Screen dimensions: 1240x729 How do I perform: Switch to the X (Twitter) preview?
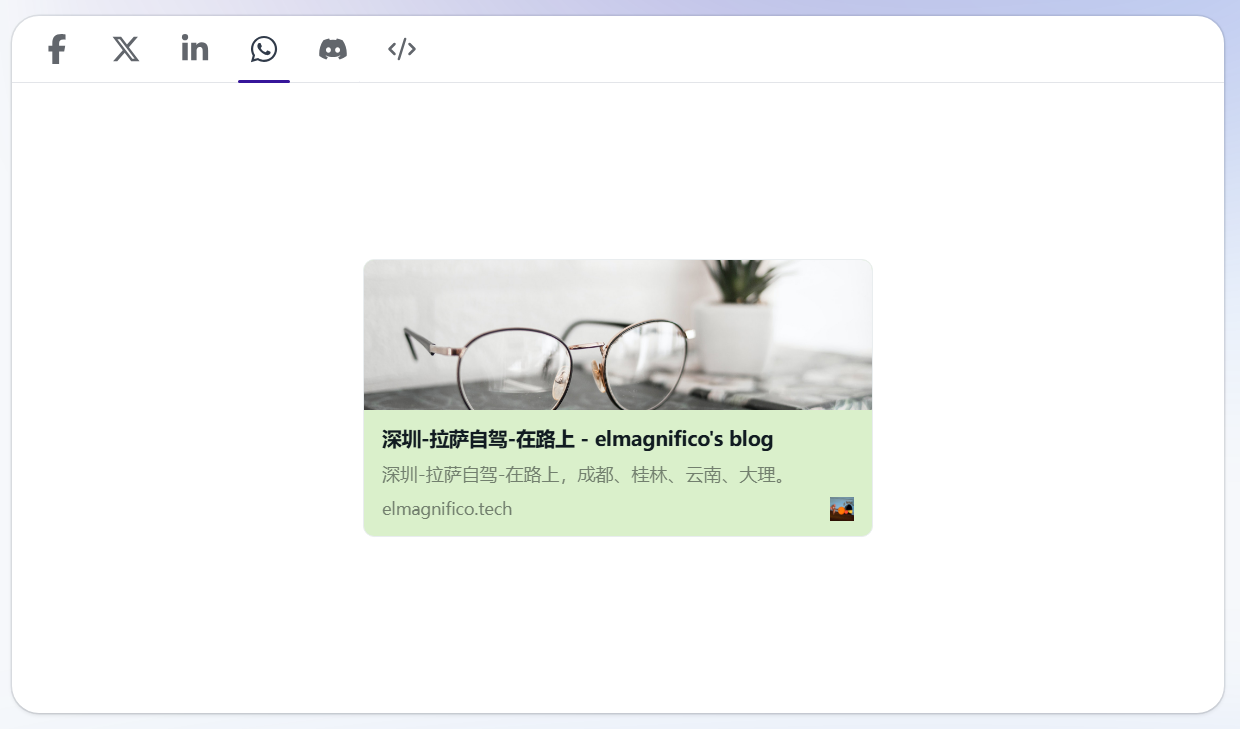pyautogui.click(x=126, y=49)
